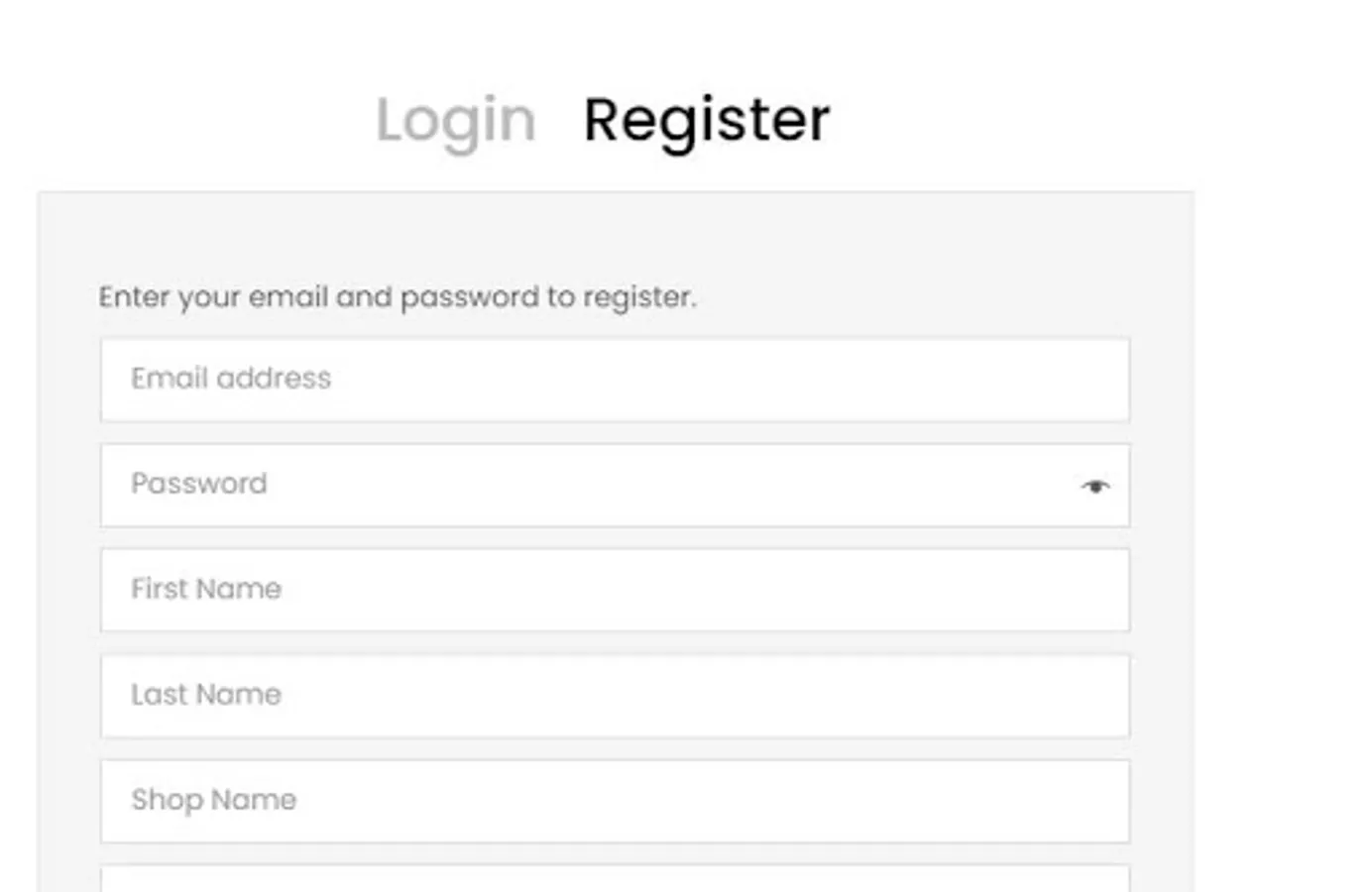Image resolution: width=1372 pixels, height=892 pixels.
Task: Click the Last Name input field
Action: [x=615, y=696]
